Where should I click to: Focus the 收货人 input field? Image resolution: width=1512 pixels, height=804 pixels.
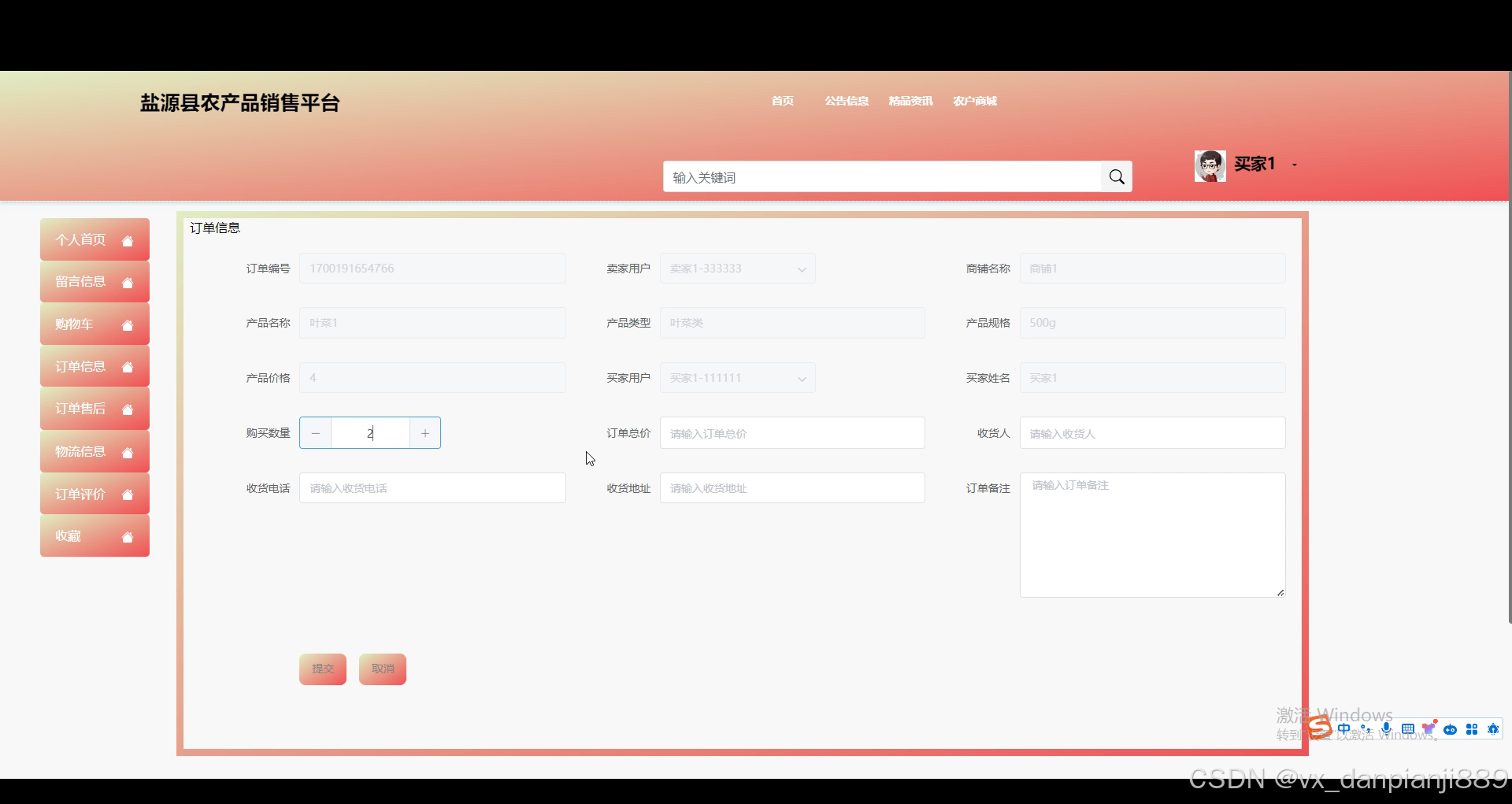pos(1153,433)
